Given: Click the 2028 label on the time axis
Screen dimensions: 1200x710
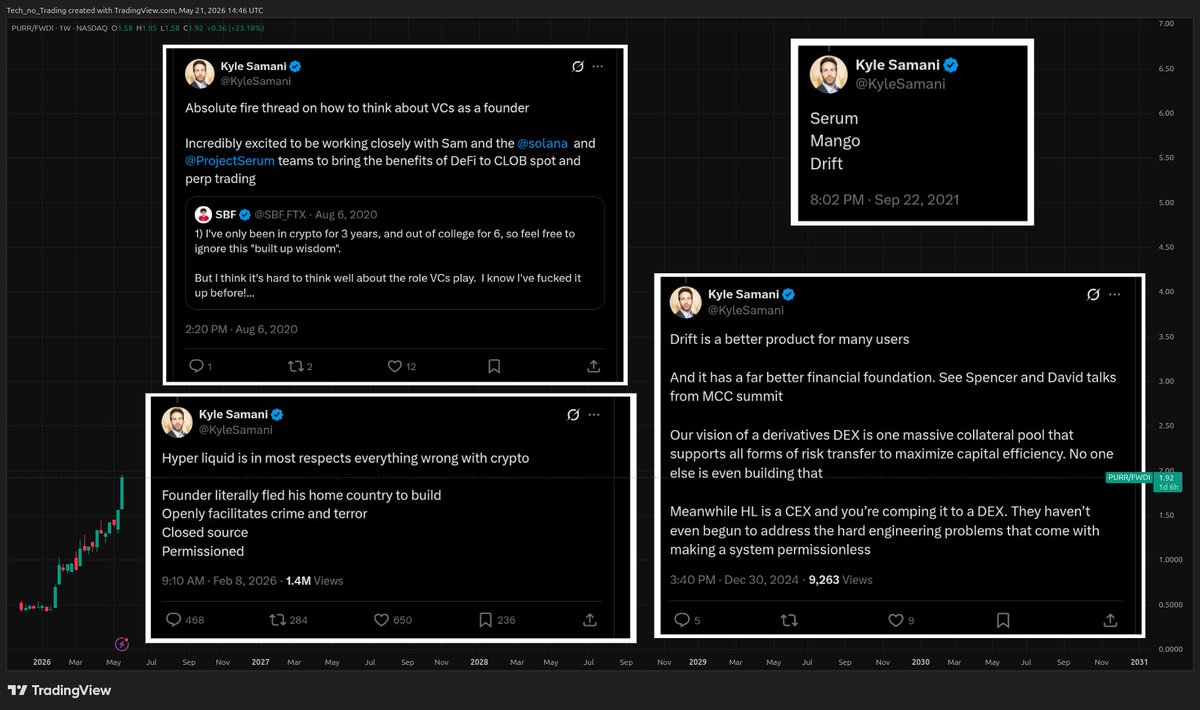Looking at the screenshot, I should (x=480, y=662).
